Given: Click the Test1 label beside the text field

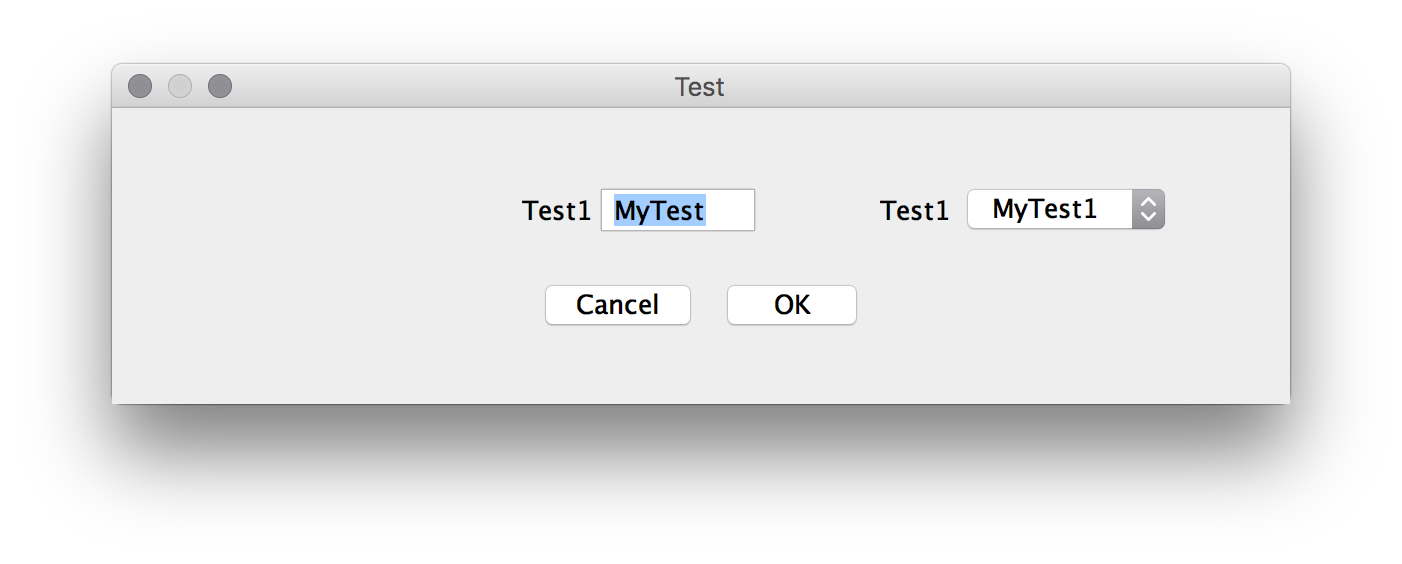Looking at the screenshot, I should 556,211.
